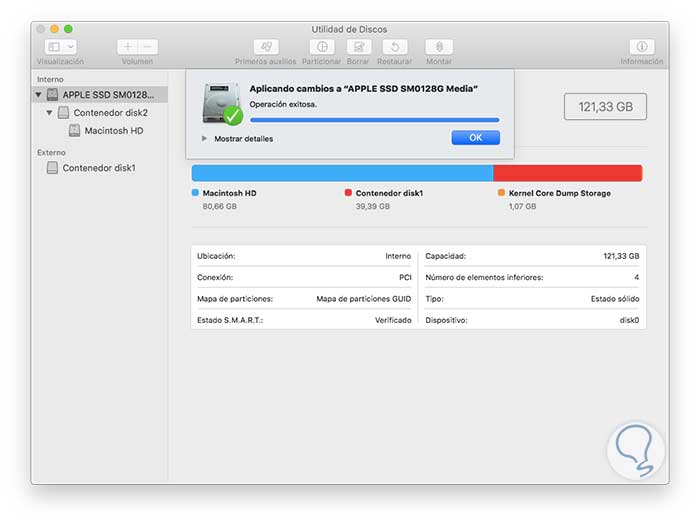Click the Contenedor disk1 drive icon
The image size is (700, 525).
pos(52,168)
